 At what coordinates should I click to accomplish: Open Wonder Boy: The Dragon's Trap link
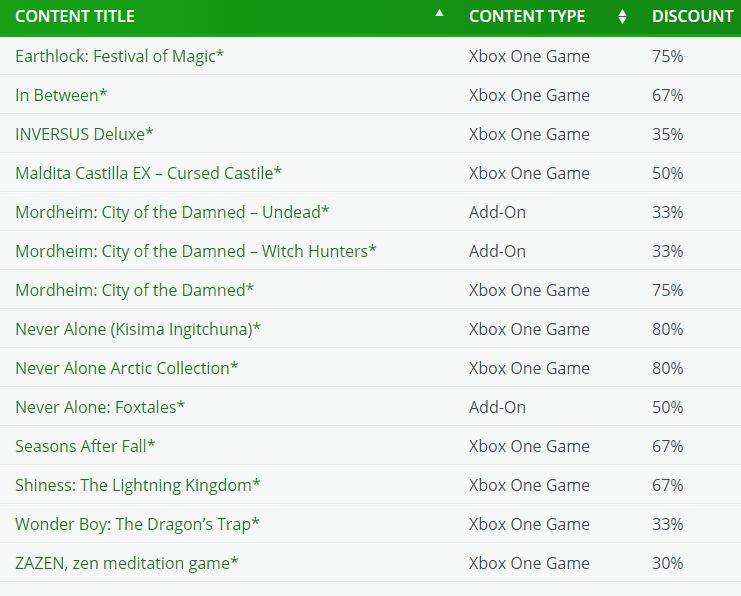137,524
